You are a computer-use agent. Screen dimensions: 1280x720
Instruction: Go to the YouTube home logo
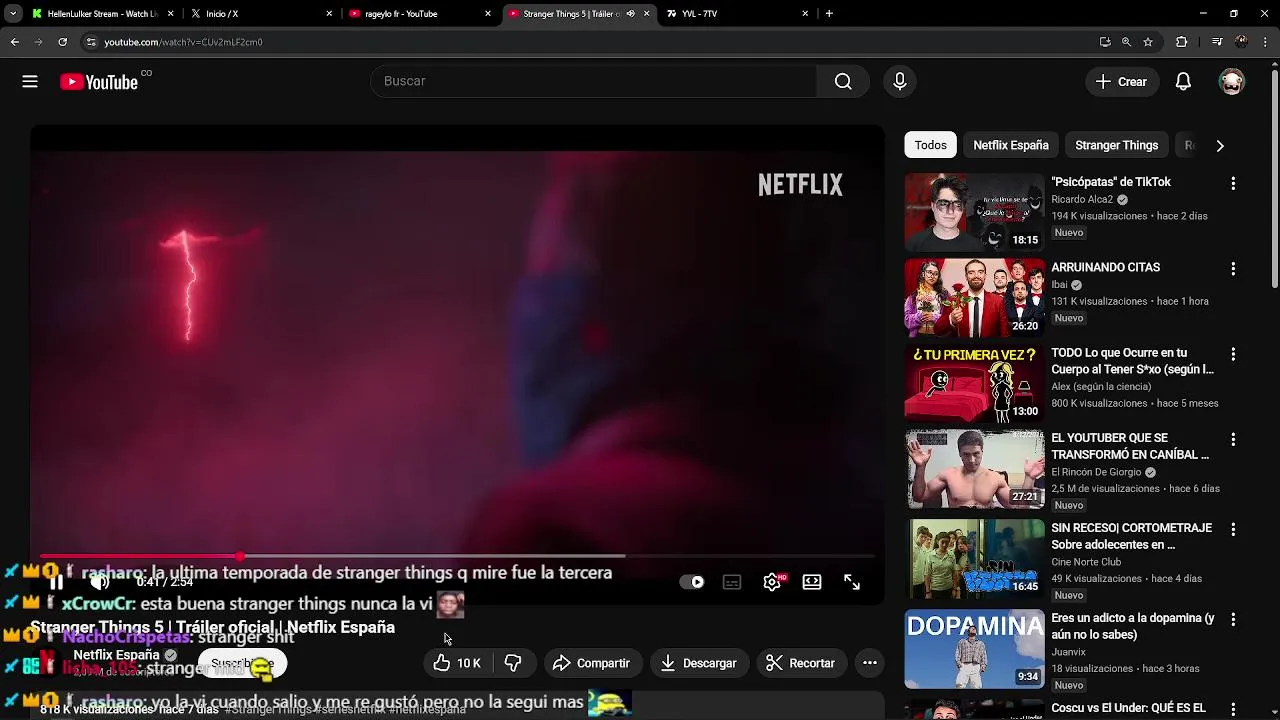tap(99, 82)
